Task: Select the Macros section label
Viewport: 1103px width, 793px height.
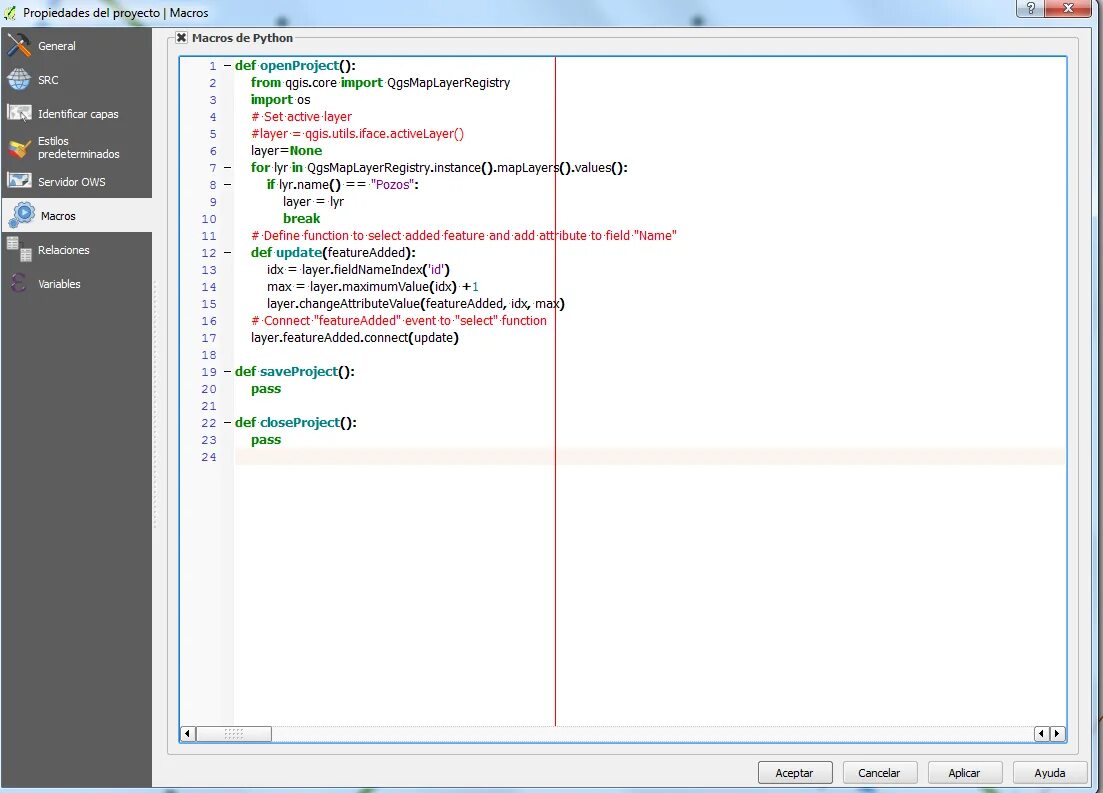Action: [x=58, y=216]
